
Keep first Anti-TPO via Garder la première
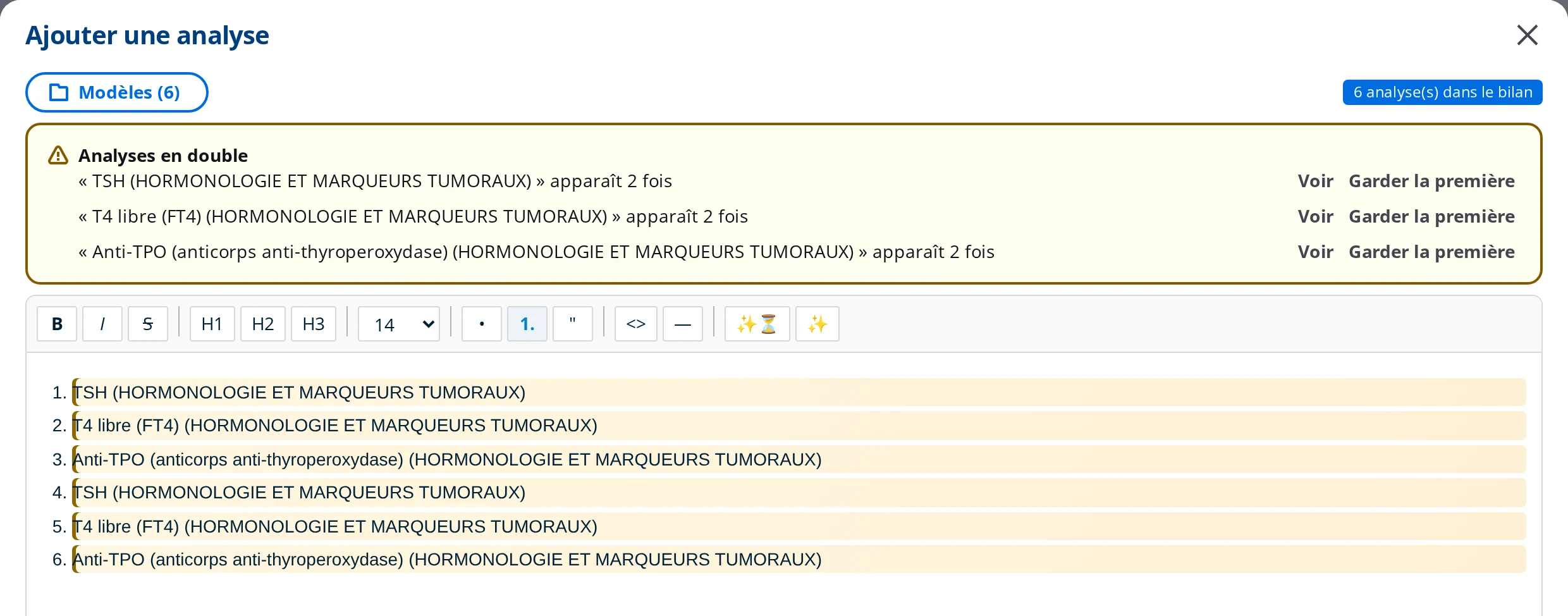pos(1432,252)
